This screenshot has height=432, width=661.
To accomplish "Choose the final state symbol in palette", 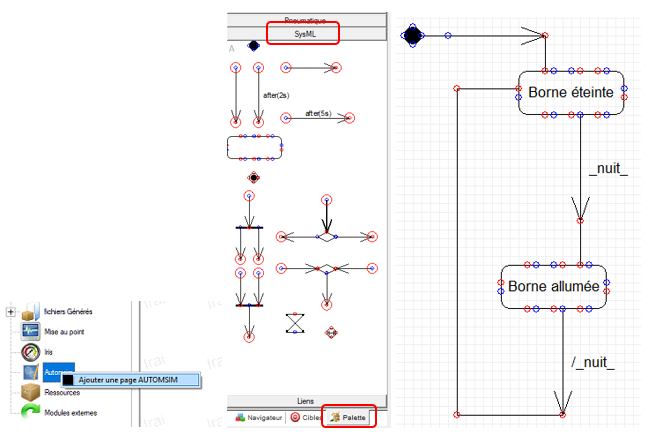I will pos(254,177).
